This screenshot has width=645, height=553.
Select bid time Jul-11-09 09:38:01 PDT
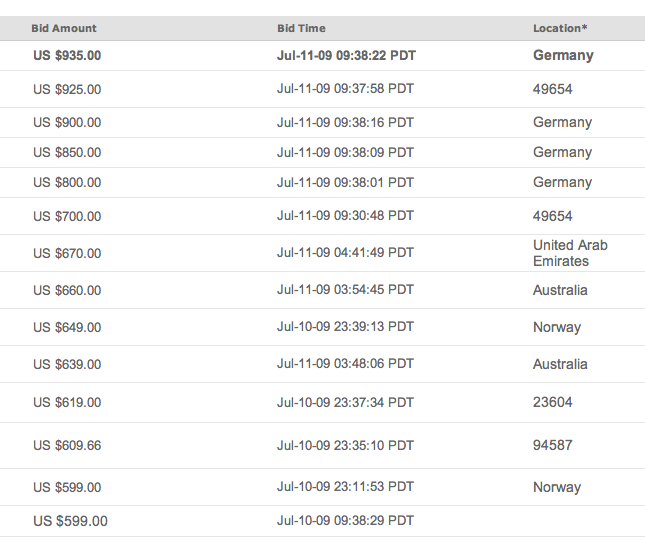coord(345,183)
